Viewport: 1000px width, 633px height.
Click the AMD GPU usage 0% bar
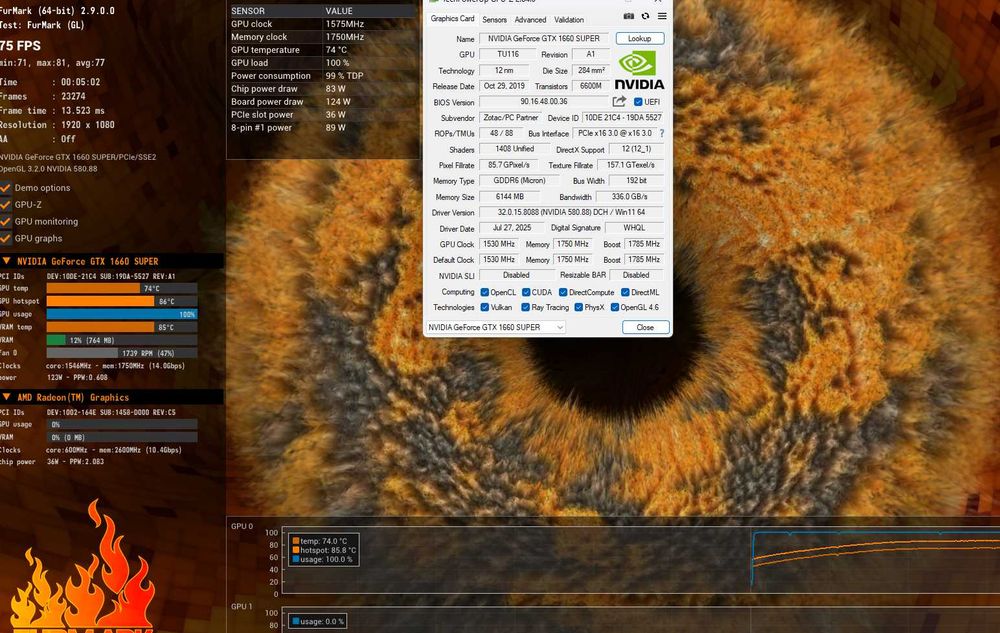[x=122, y=424]
